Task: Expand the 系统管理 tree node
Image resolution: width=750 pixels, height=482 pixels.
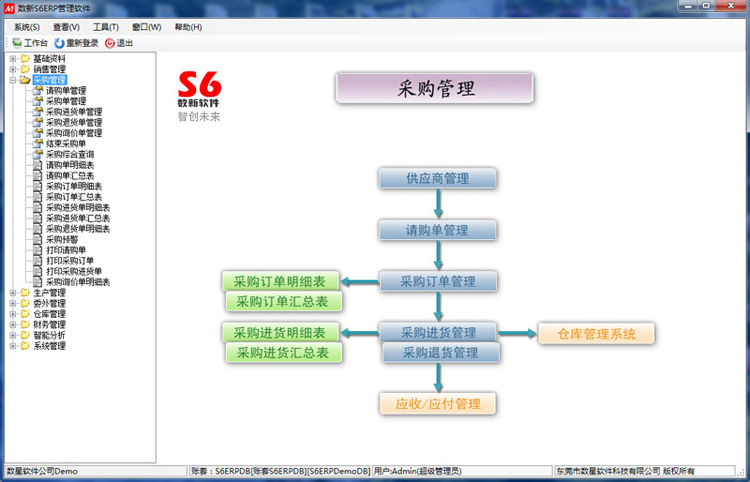Action: pos(13,346)
